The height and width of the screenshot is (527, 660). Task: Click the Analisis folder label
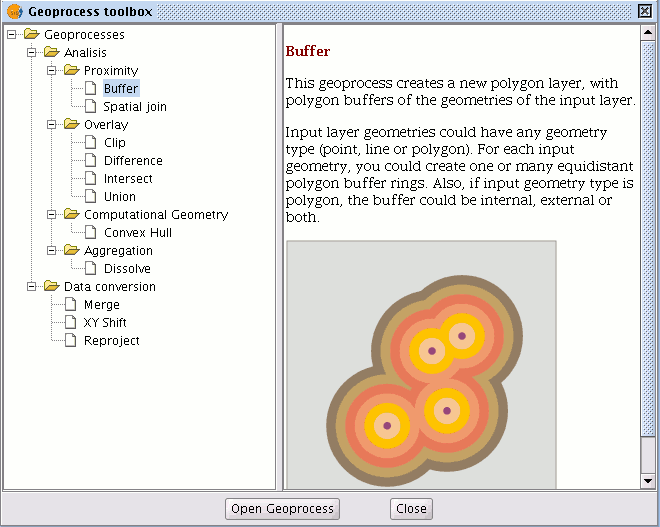point(85,52)
